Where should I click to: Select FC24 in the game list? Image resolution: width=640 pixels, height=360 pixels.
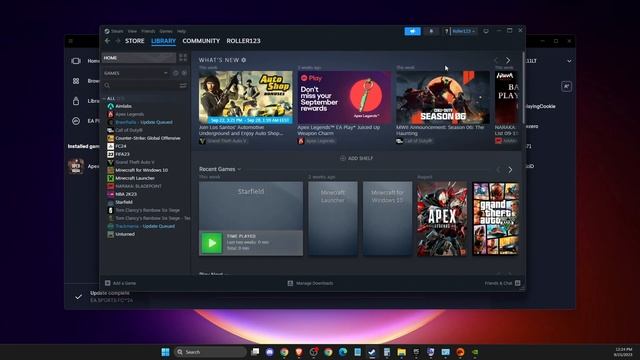[120, 146]
